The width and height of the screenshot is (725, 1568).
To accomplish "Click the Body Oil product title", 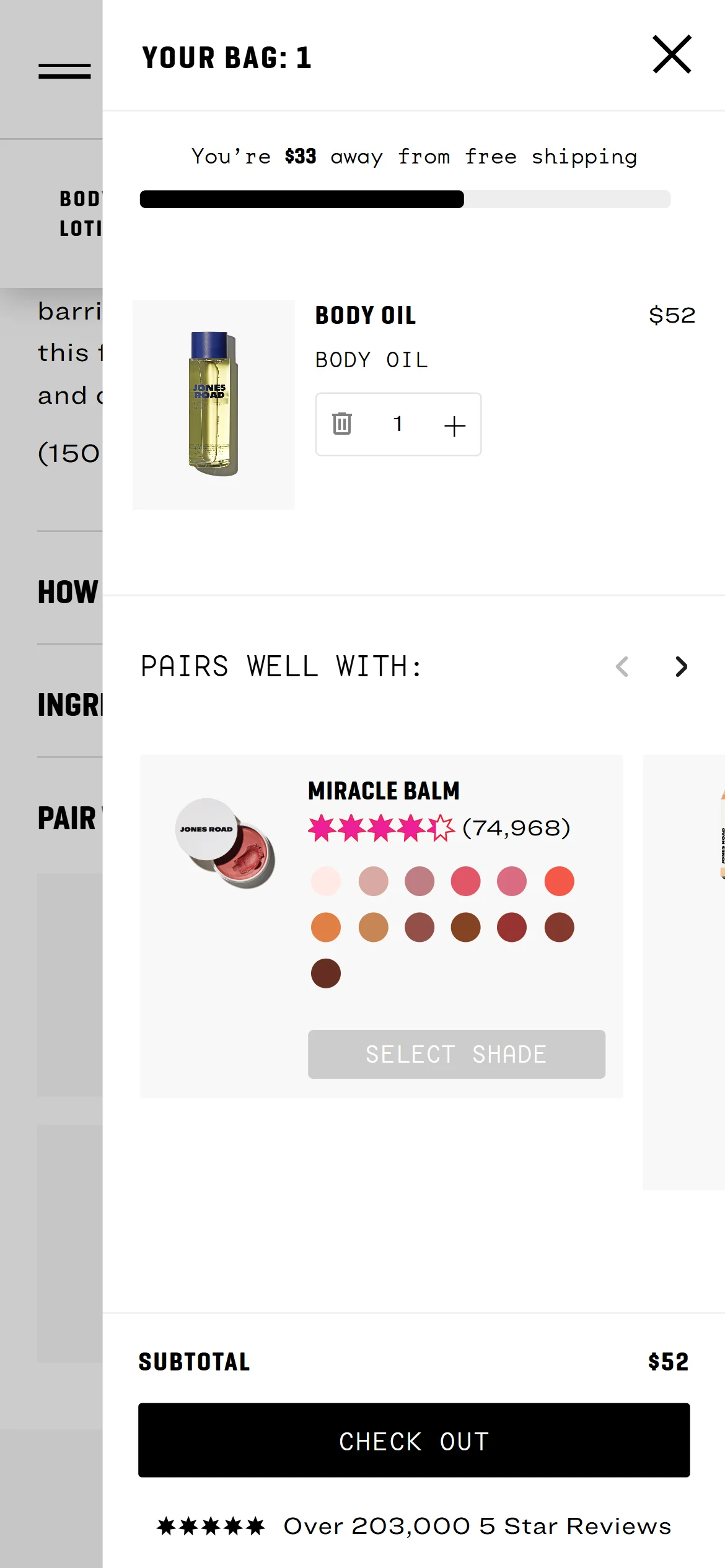I will tap(366, 315).
